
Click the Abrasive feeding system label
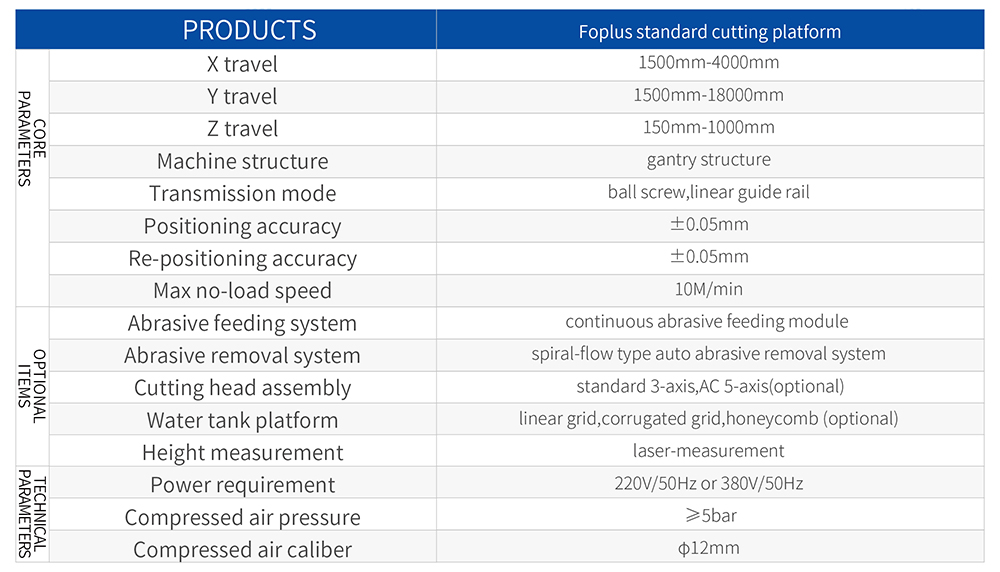tap(242, 323)
